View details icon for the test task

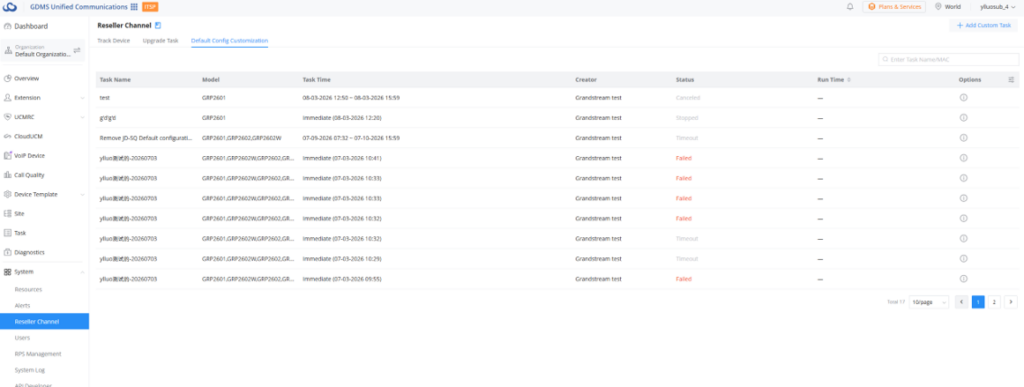pos(963,97)
